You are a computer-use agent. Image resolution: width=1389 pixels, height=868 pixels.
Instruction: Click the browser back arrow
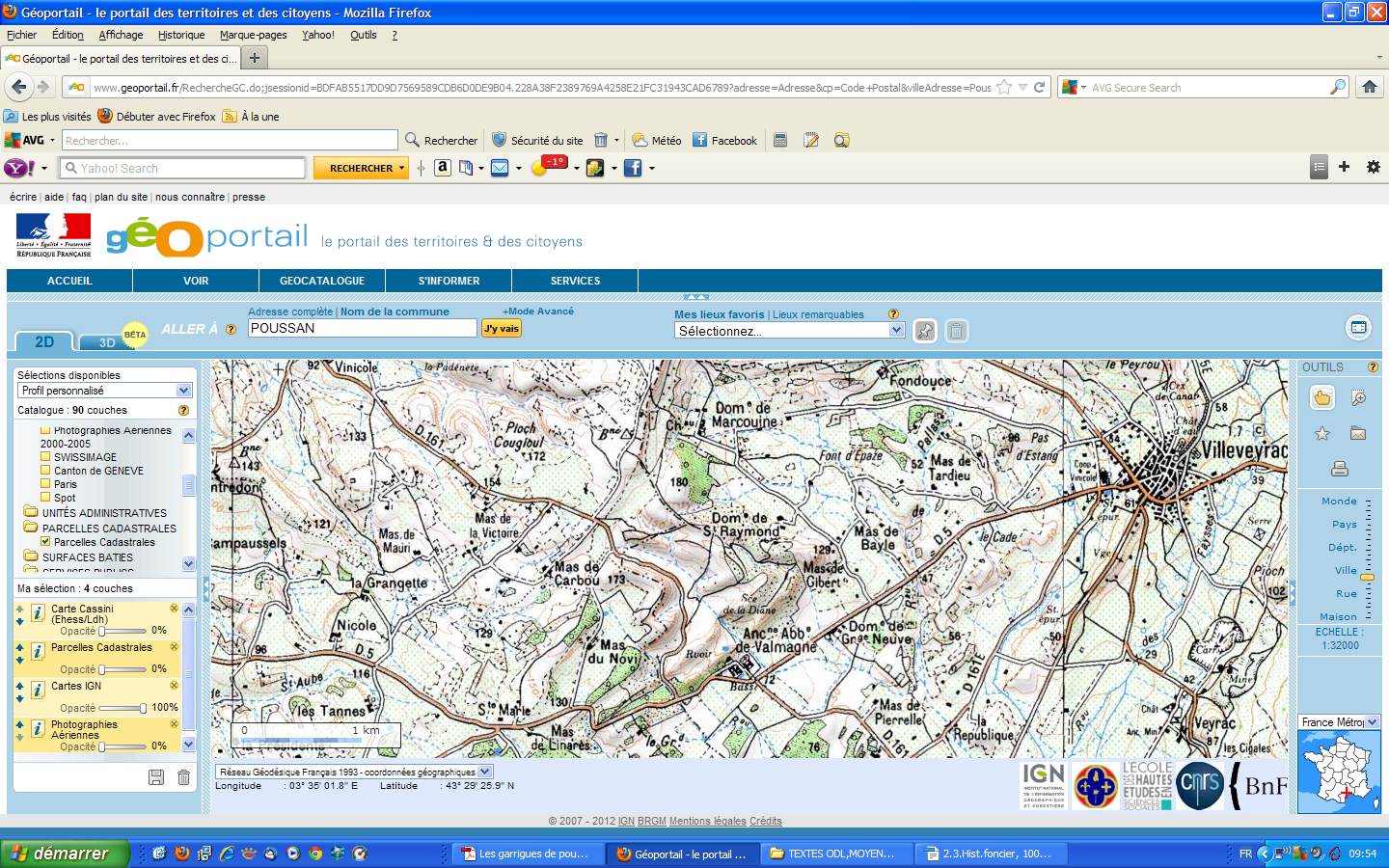point(19,87)
